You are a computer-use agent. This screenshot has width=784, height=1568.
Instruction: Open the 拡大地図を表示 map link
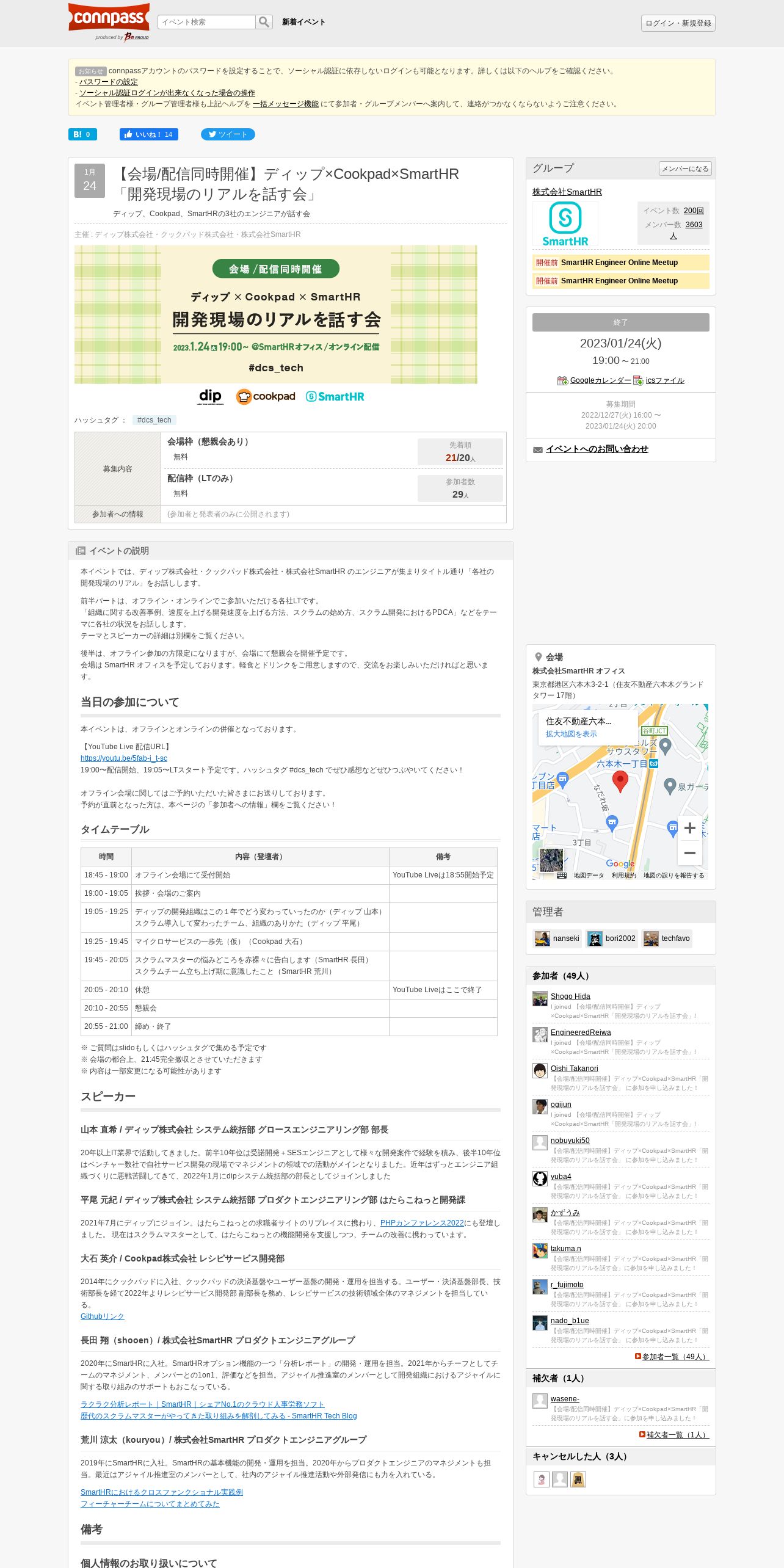pyautogui.click(x=571, y=734)
